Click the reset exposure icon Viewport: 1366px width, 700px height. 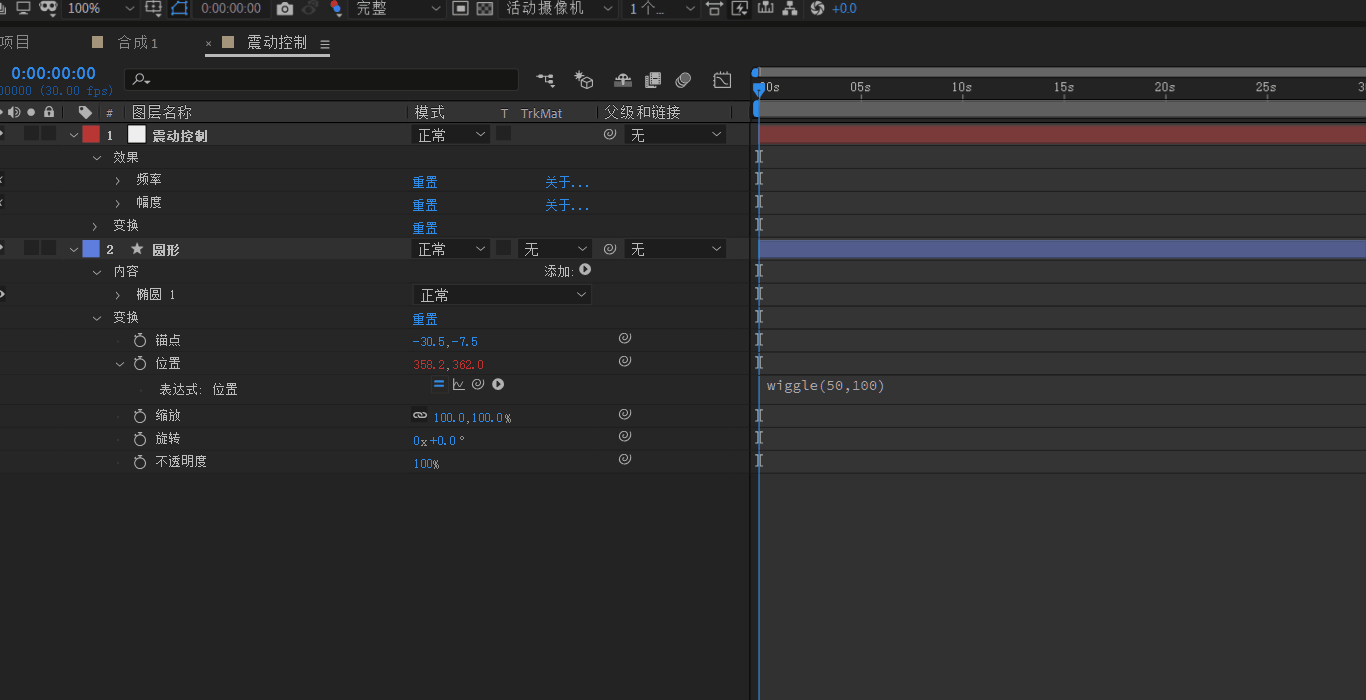(x=817, y=8)
